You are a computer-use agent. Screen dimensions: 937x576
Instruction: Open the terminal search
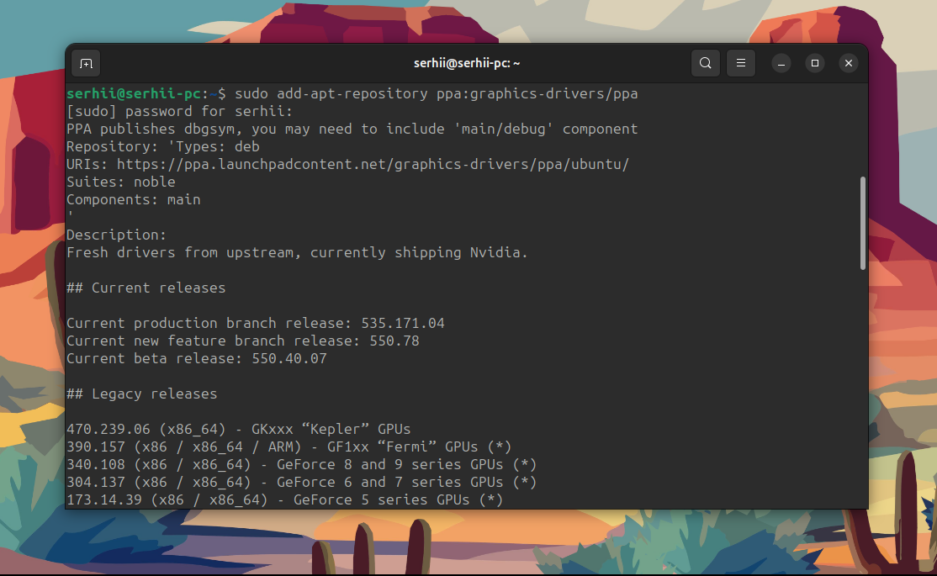(705, 63)
